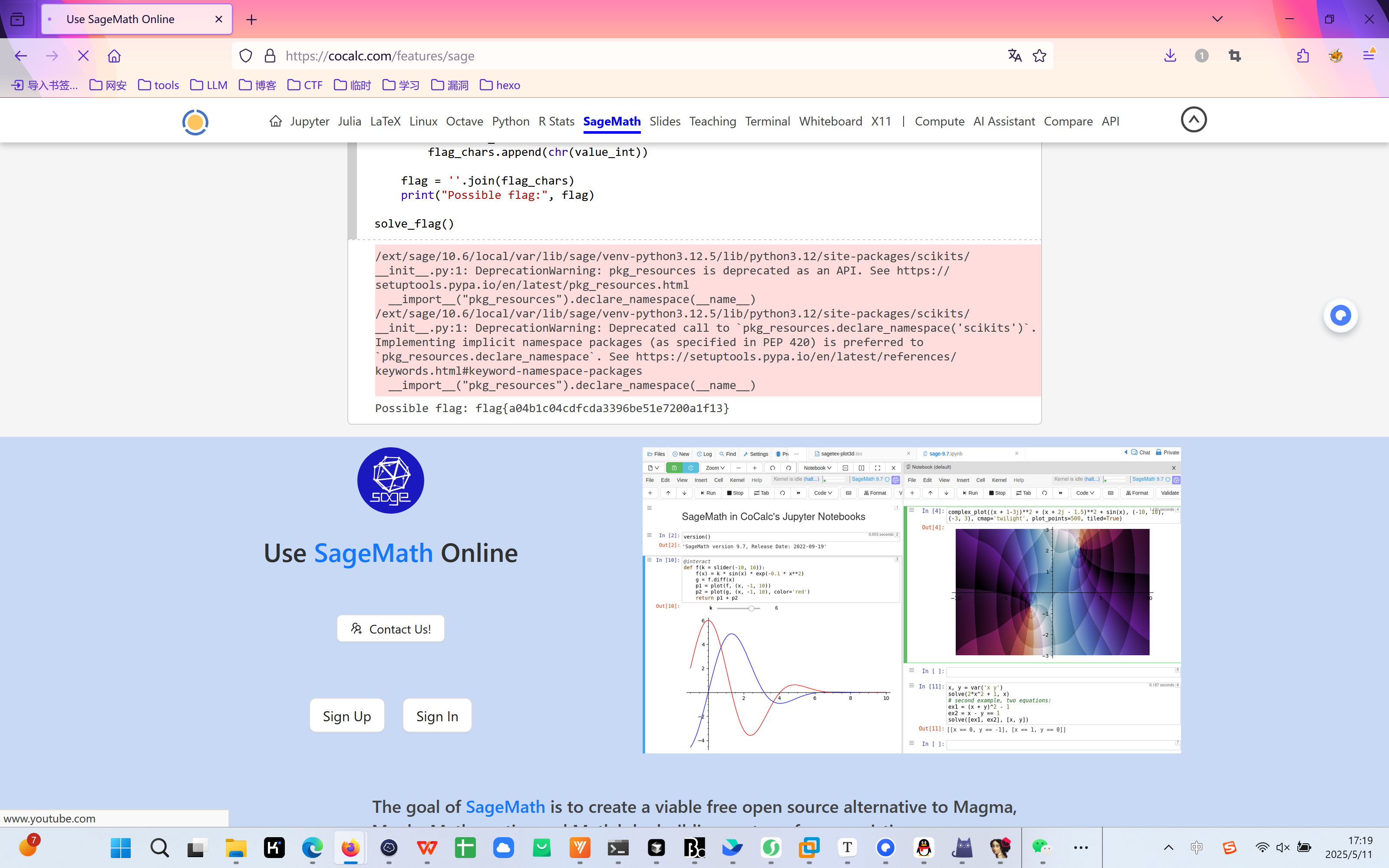The width and height of the screenshot is (1389, 868).
Task: Open the Firefox application menu
Action: [1369, 56]
